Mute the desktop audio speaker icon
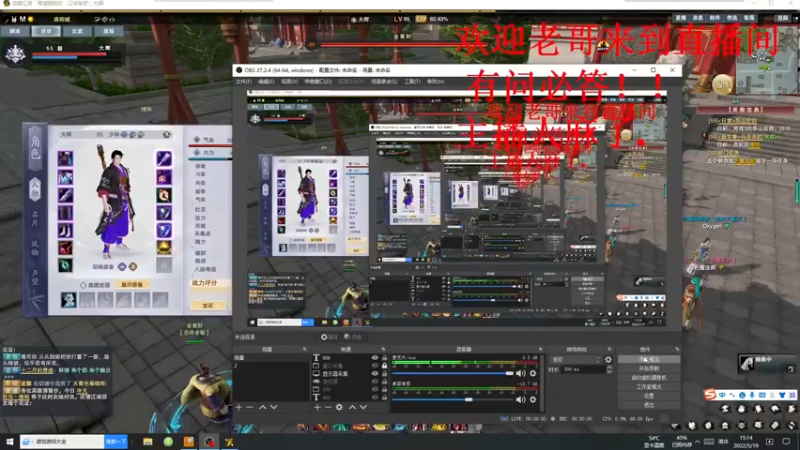The width and height of the screenshot is (800, 450). tap(521, 399)
